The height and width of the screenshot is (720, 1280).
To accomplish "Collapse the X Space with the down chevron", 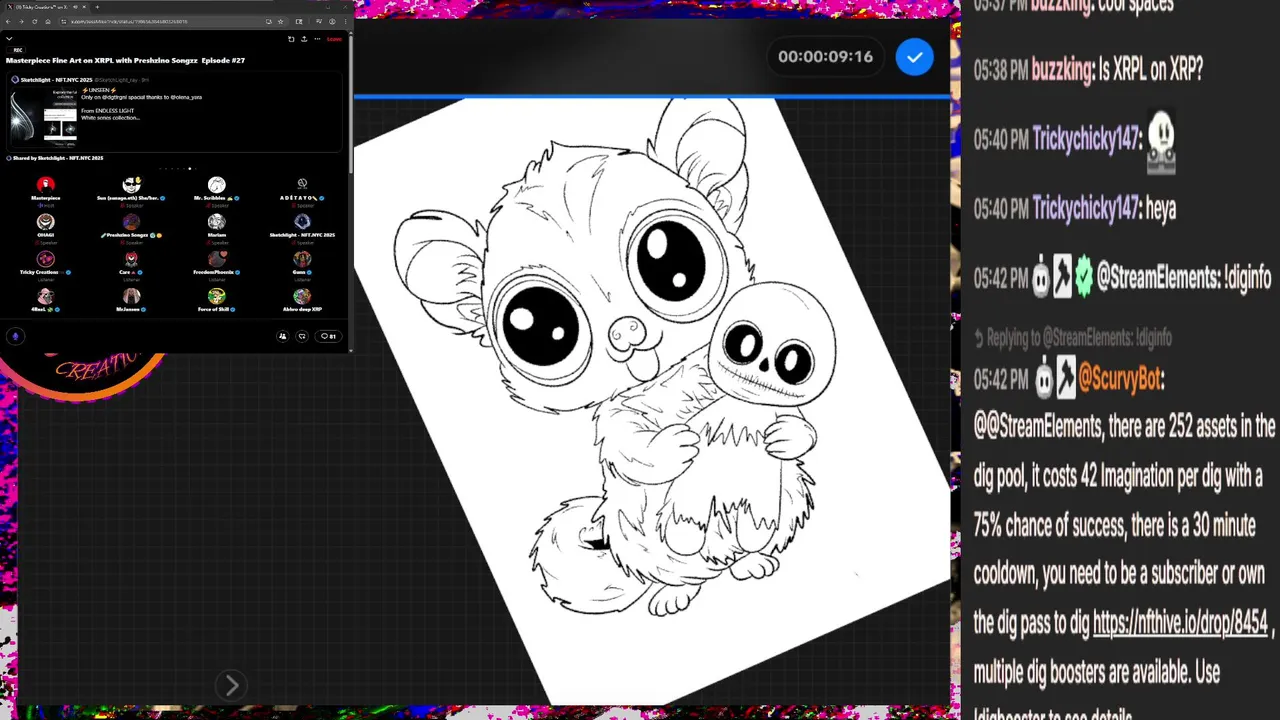I will (x=9, y=39).
